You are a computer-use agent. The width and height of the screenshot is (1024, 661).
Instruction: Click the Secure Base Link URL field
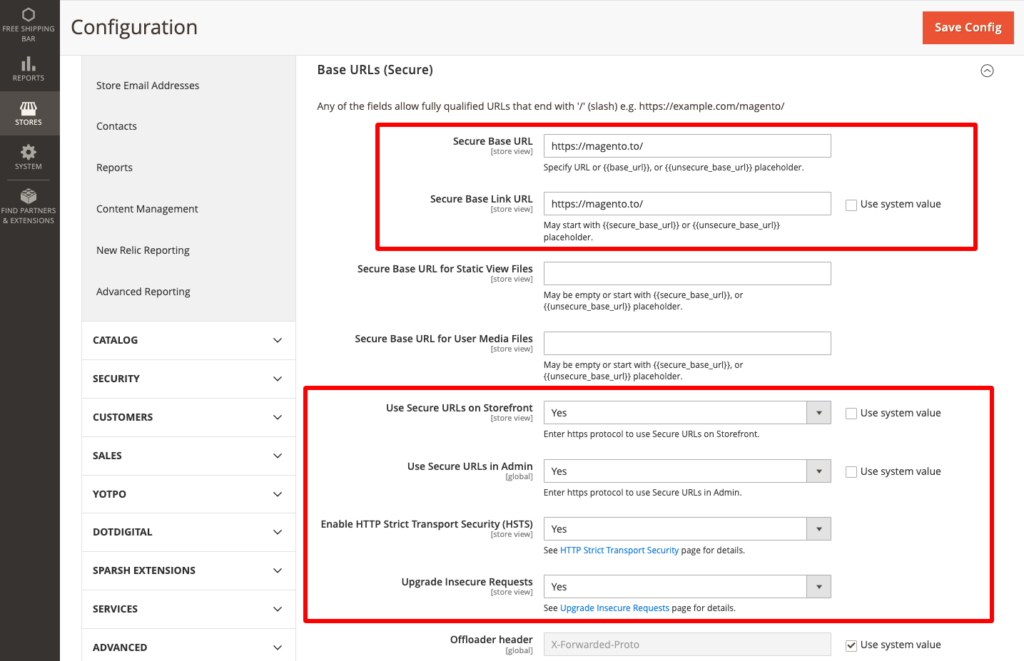(x=687, y=204)
